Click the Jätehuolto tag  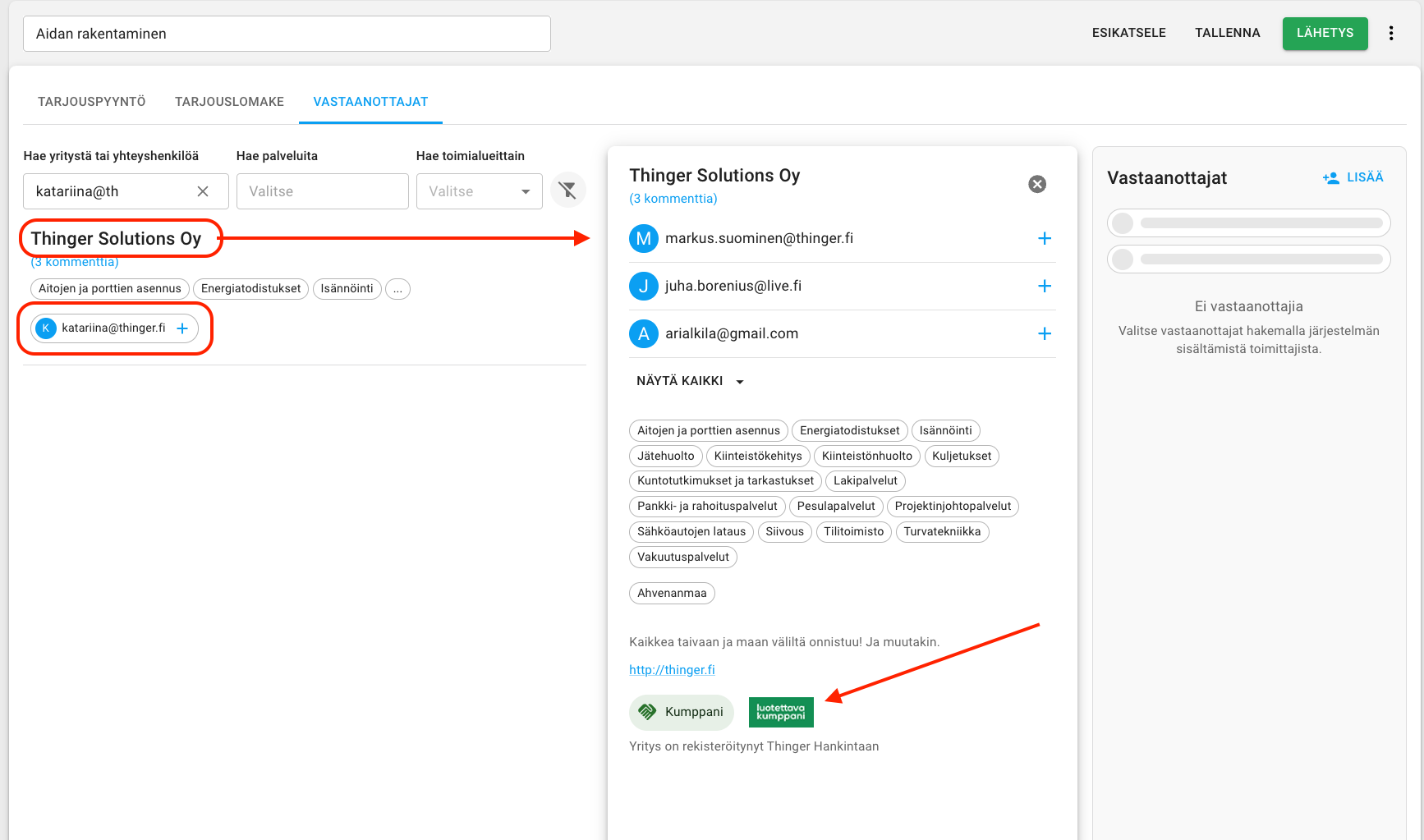click(666, 456)
